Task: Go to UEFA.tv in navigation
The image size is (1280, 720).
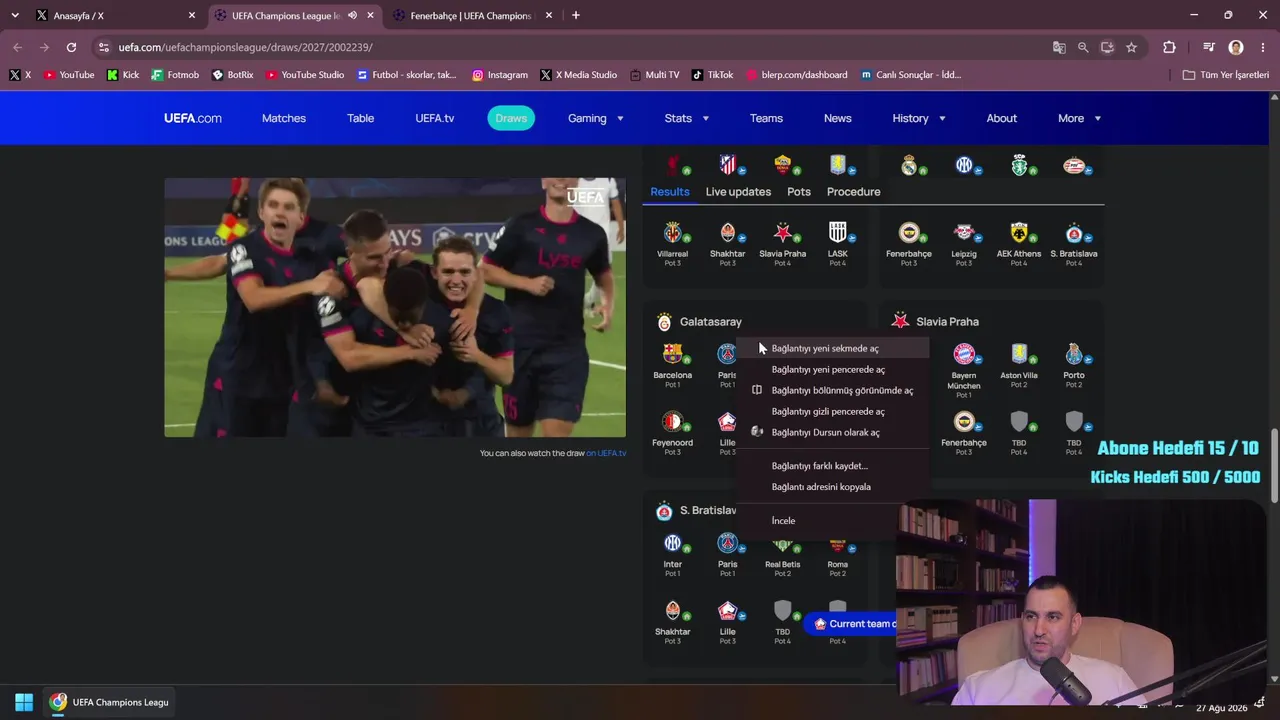Action: tap(435, 118)
